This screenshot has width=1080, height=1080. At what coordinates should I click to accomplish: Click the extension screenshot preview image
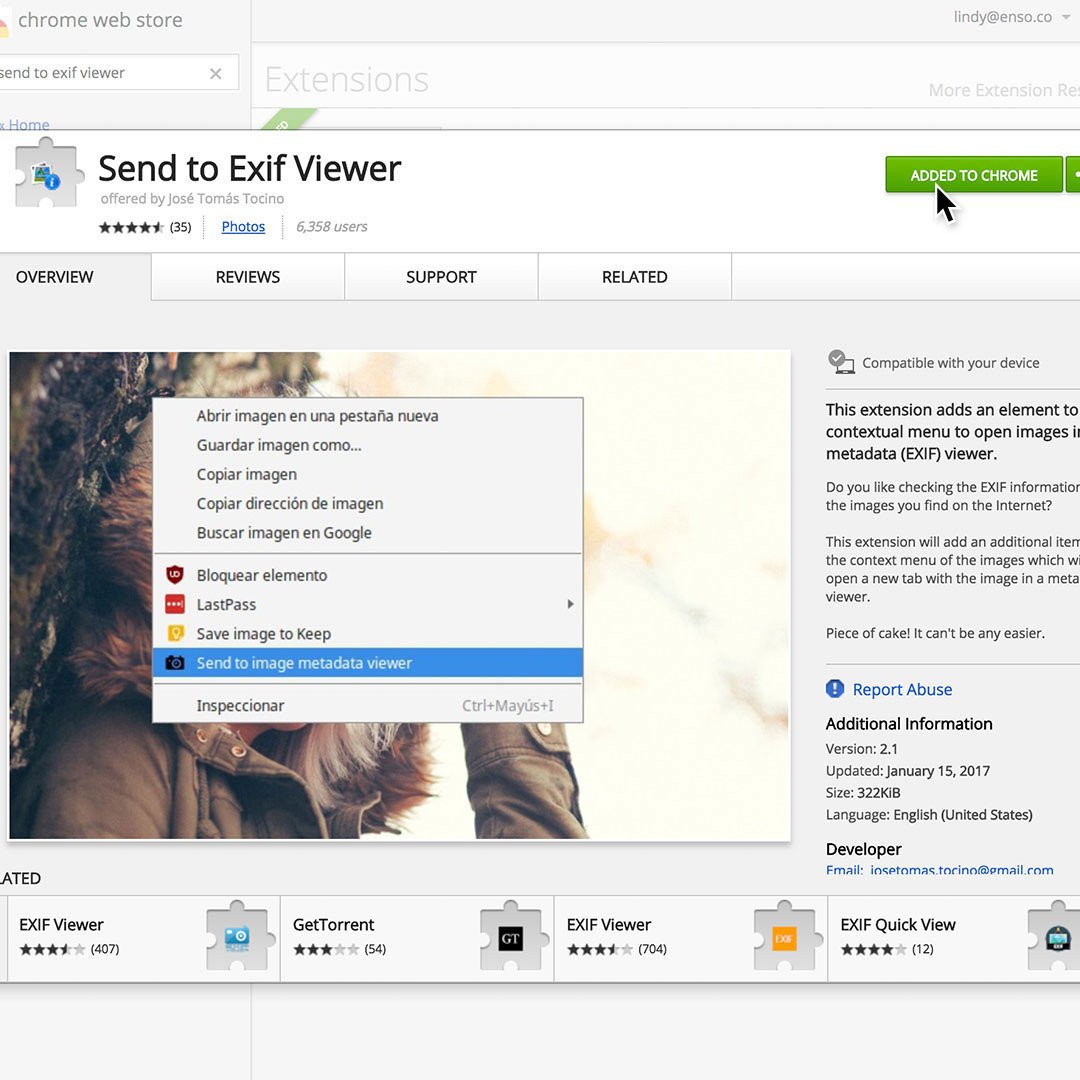399,596
